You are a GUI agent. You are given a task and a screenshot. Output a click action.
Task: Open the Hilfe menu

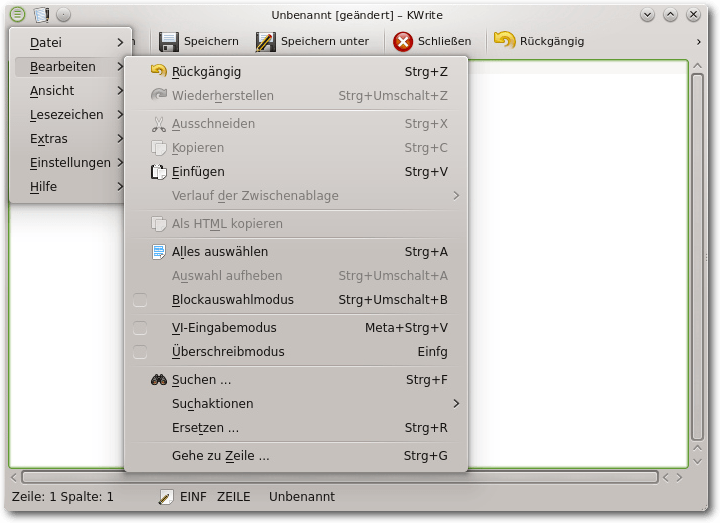tap(70, 186)
